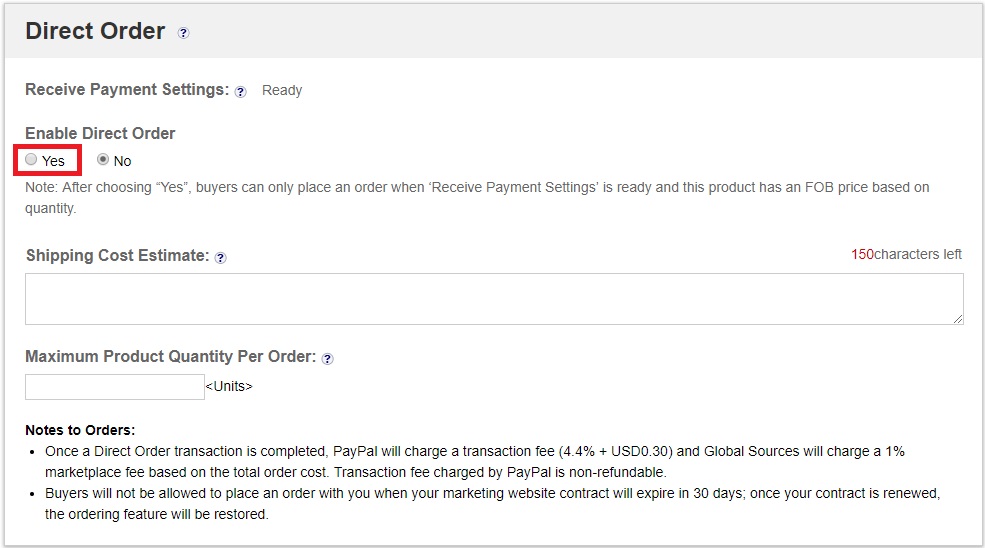The height and width of the screenshot is (548, 985).
Task: Click the Maximum Product Quantity input box
Action: [115, 386]
